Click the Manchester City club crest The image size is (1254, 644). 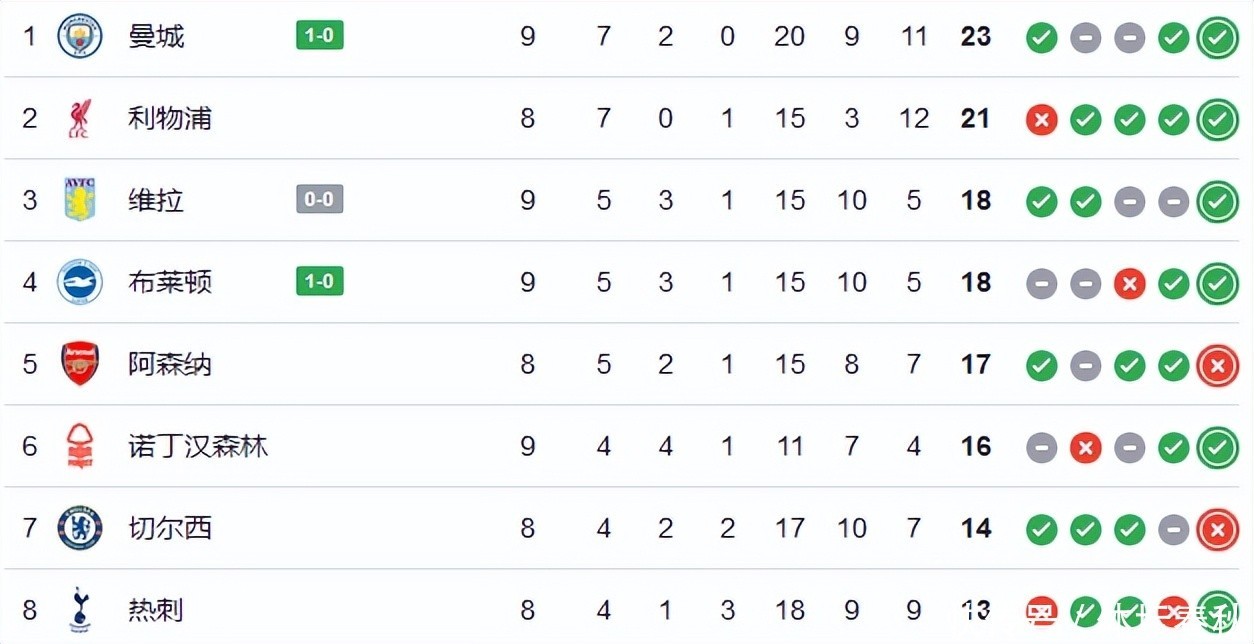pyautogui.click(x=80, y=37)
